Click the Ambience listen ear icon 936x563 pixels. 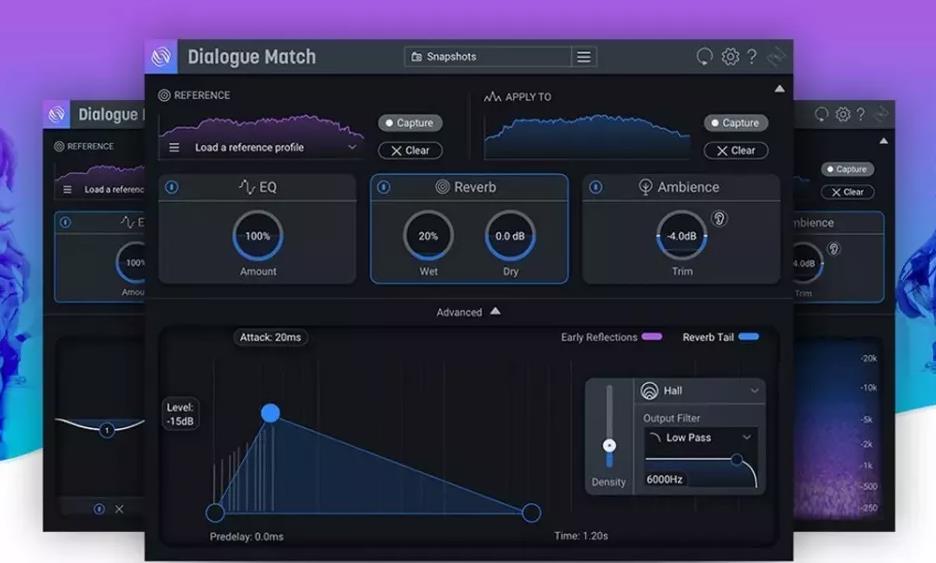pos(719,219)
